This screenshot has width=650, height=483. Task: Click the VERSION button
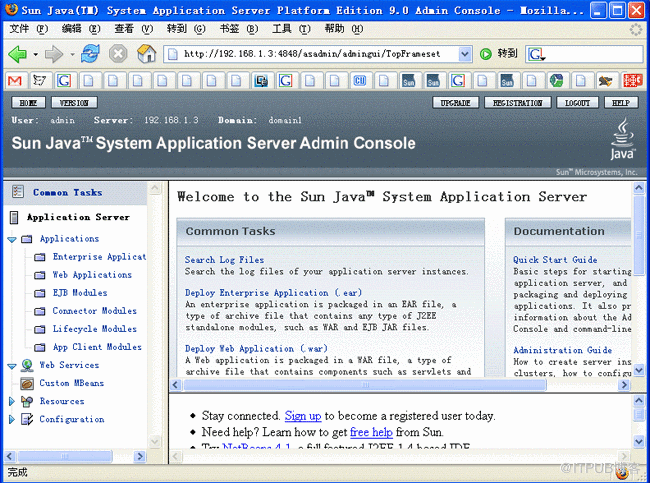pos(74,102)
